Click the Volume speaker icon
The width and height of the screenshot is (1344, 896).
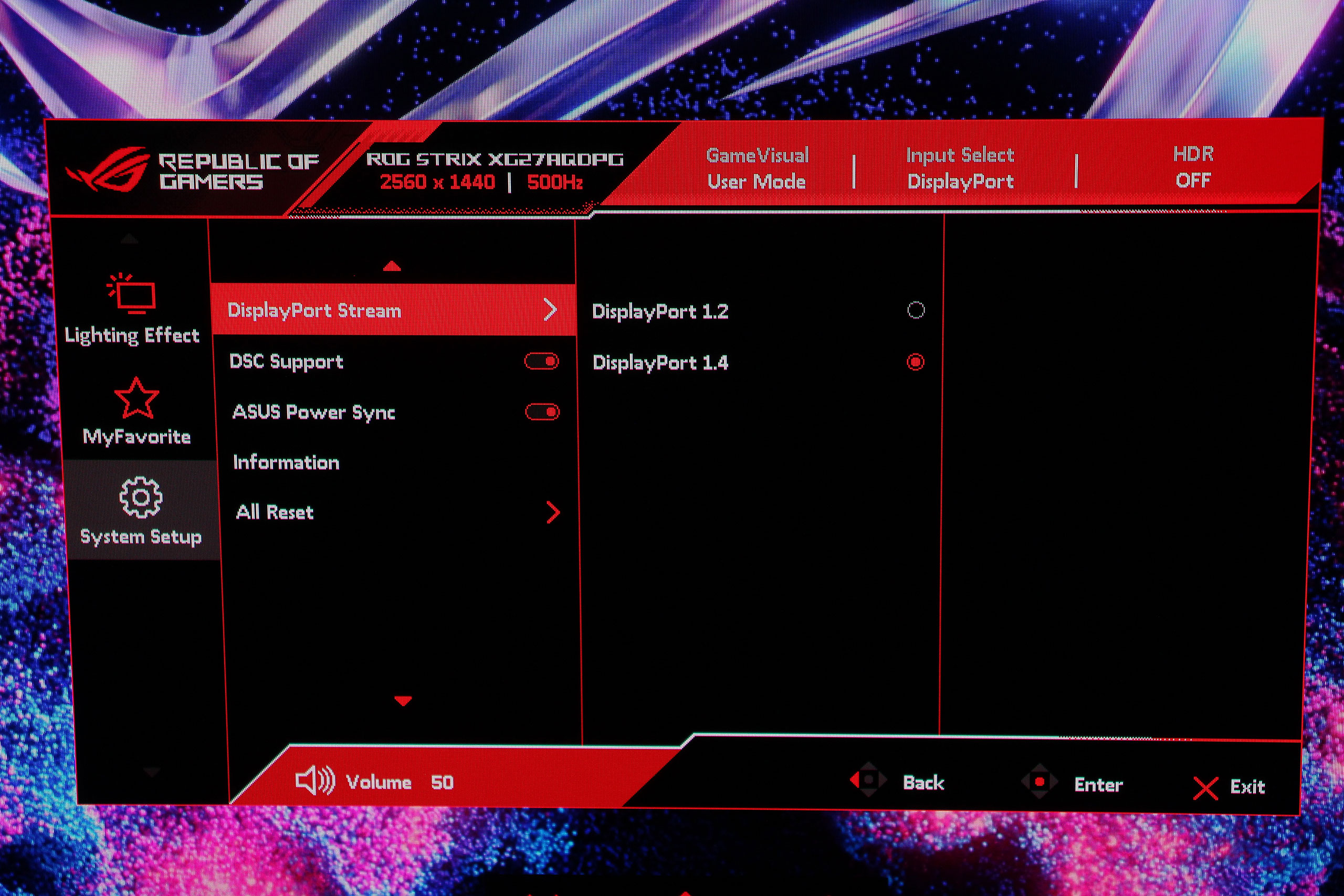pyautogui.click(x=314, y=780)
